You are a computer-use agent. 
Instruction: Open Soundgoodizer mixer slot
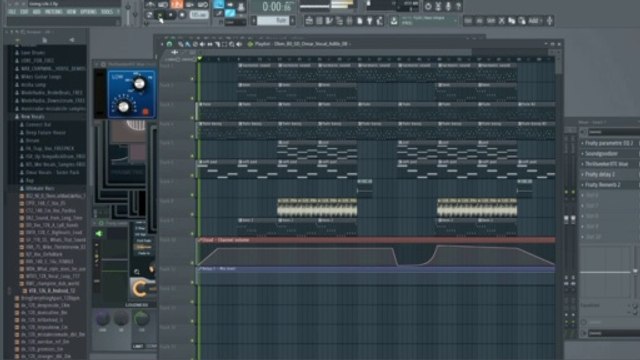coord(602,154)
